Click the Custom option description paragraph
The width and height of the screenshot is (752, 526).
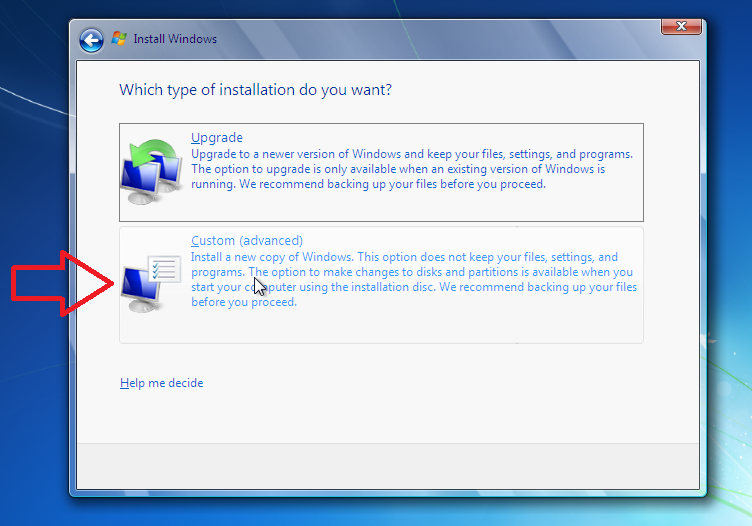(x=414, y=280)
